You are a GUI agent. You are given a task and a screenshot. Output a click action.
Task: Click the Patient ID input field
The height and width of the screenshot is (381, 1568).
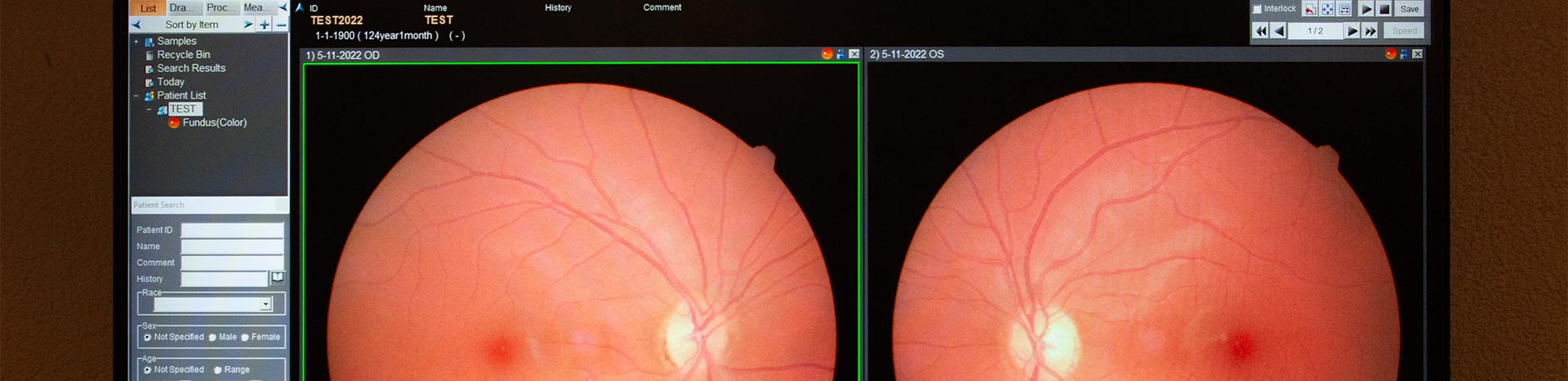(232, 230)
